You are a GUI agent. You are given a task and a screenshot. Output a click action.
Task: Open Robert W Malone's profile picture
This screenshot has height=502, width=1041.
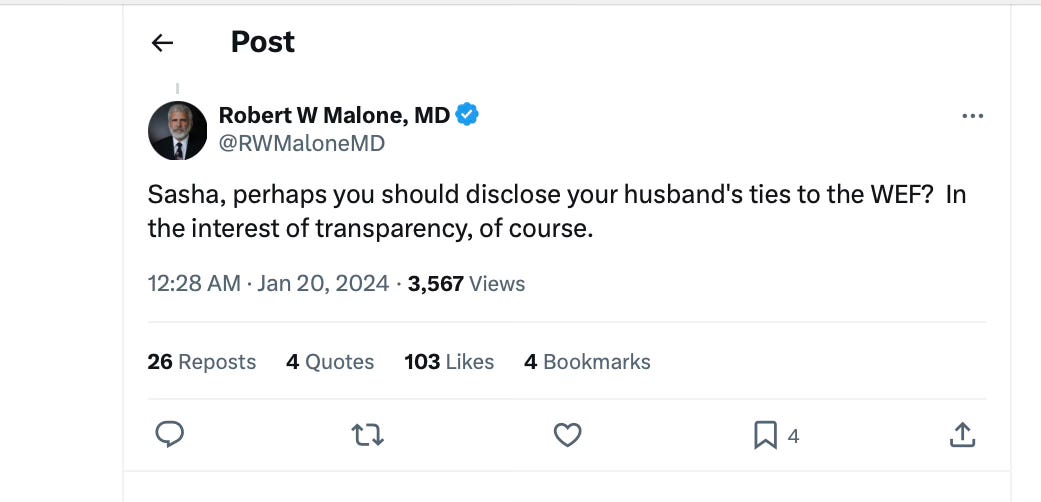[177, 130]
